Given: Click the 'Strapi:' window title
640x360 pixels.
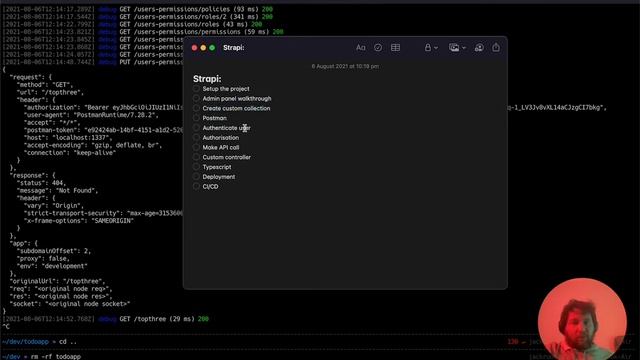Looking at the screenshot, I should tap(233, 48).
